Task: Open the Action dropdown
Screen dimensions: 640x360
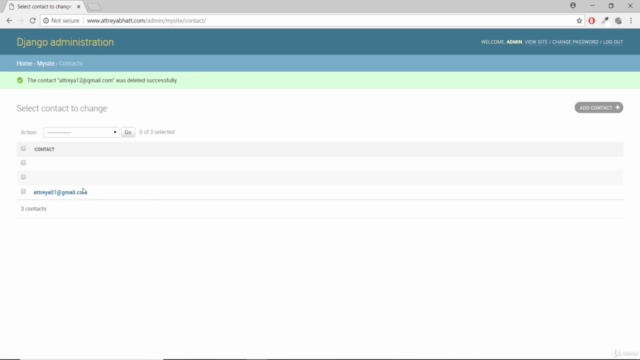Action: click(x=81, y=132)
